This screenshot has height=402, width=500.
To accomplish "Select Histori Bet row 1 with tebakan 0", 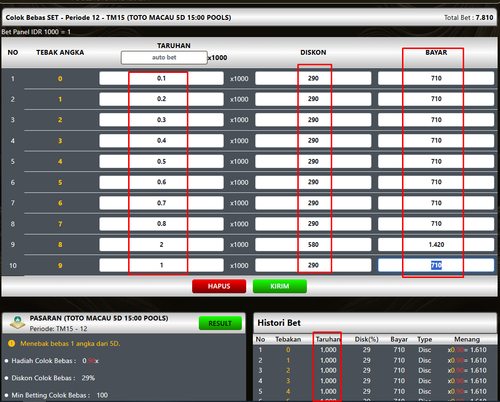I will pyautogui.click(x=375, y=350).
